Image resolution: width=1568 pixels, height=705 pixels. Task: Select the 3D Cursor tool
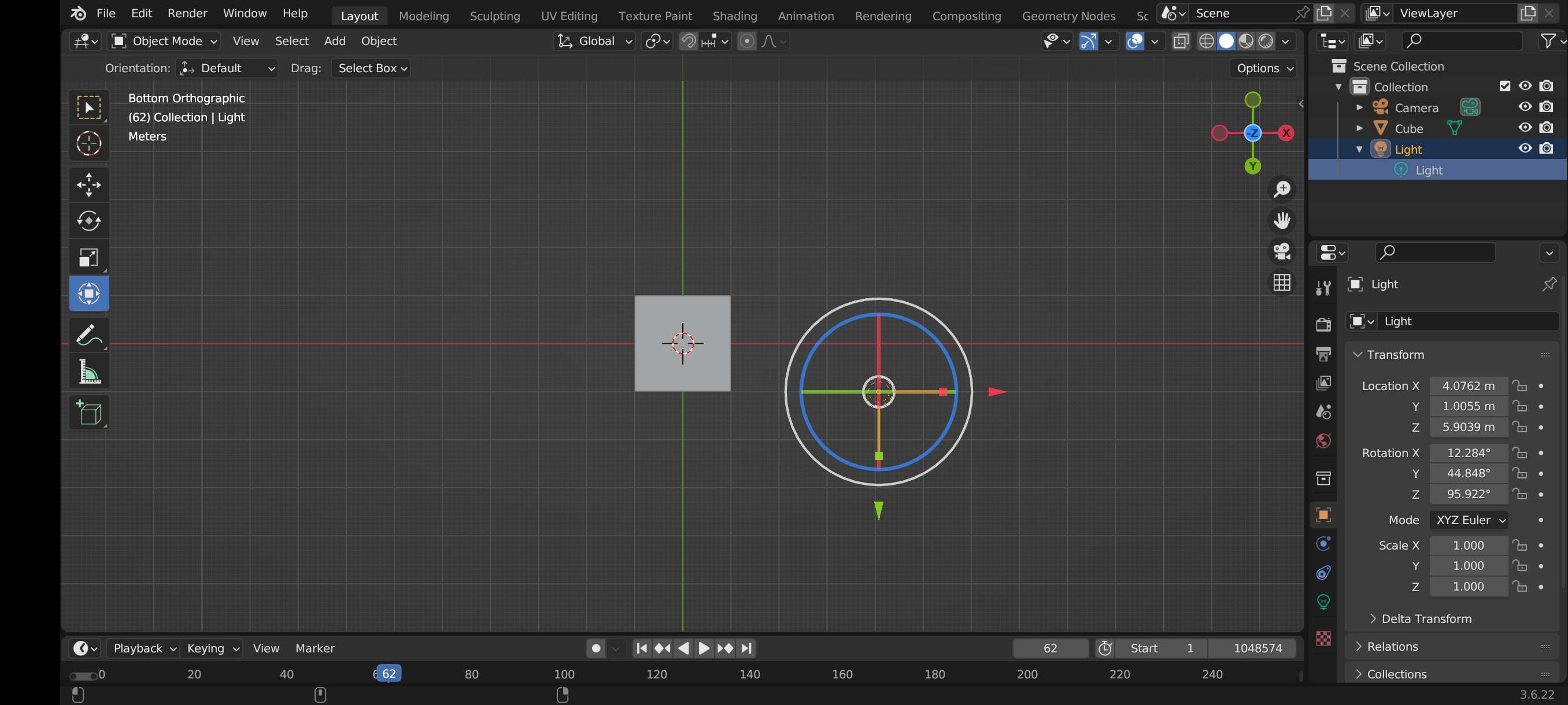89,143
